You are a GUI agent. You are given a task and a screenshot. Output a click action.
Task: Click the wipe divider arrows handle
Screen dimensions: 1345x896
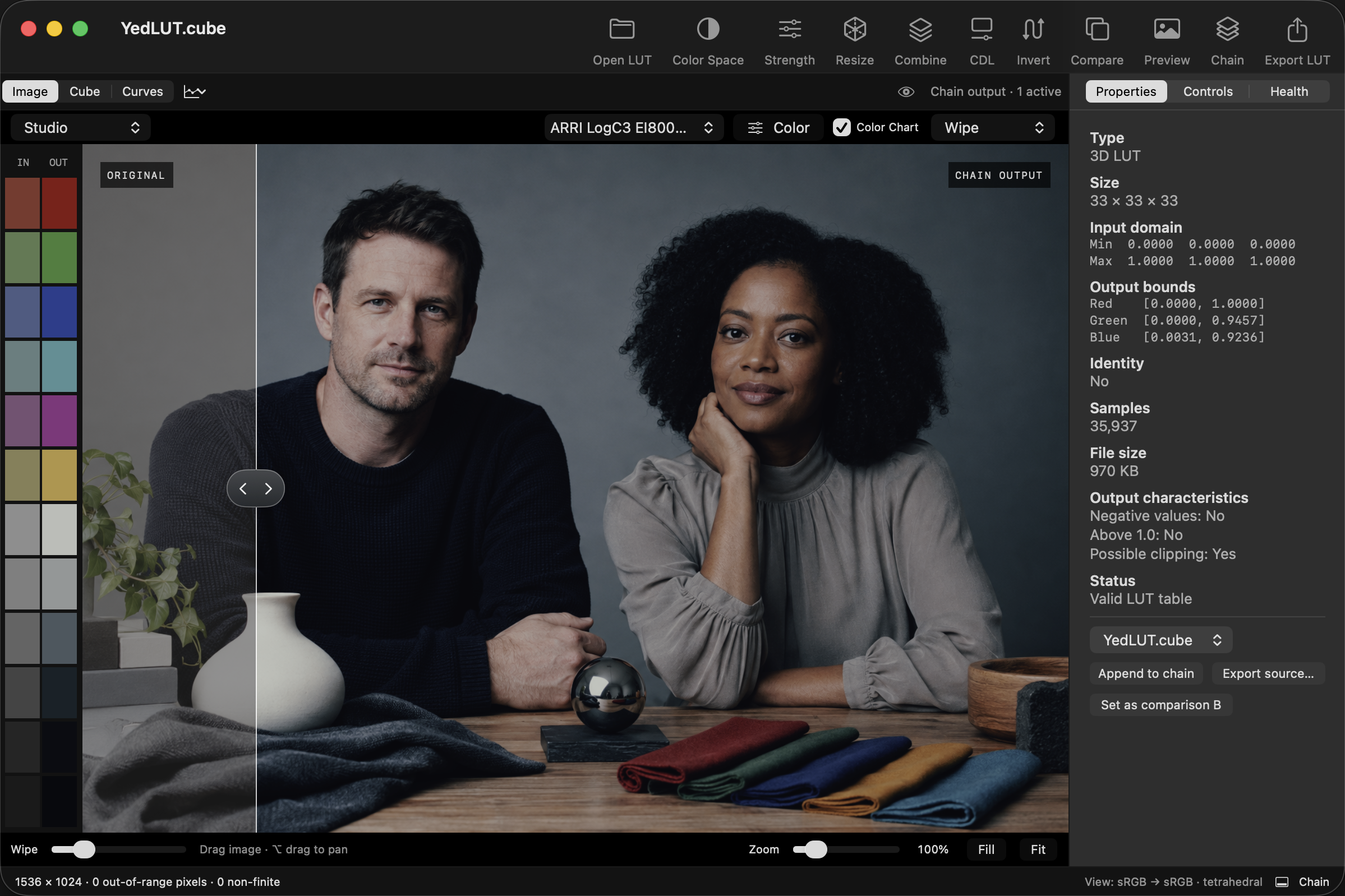click(x=256, y=488)
